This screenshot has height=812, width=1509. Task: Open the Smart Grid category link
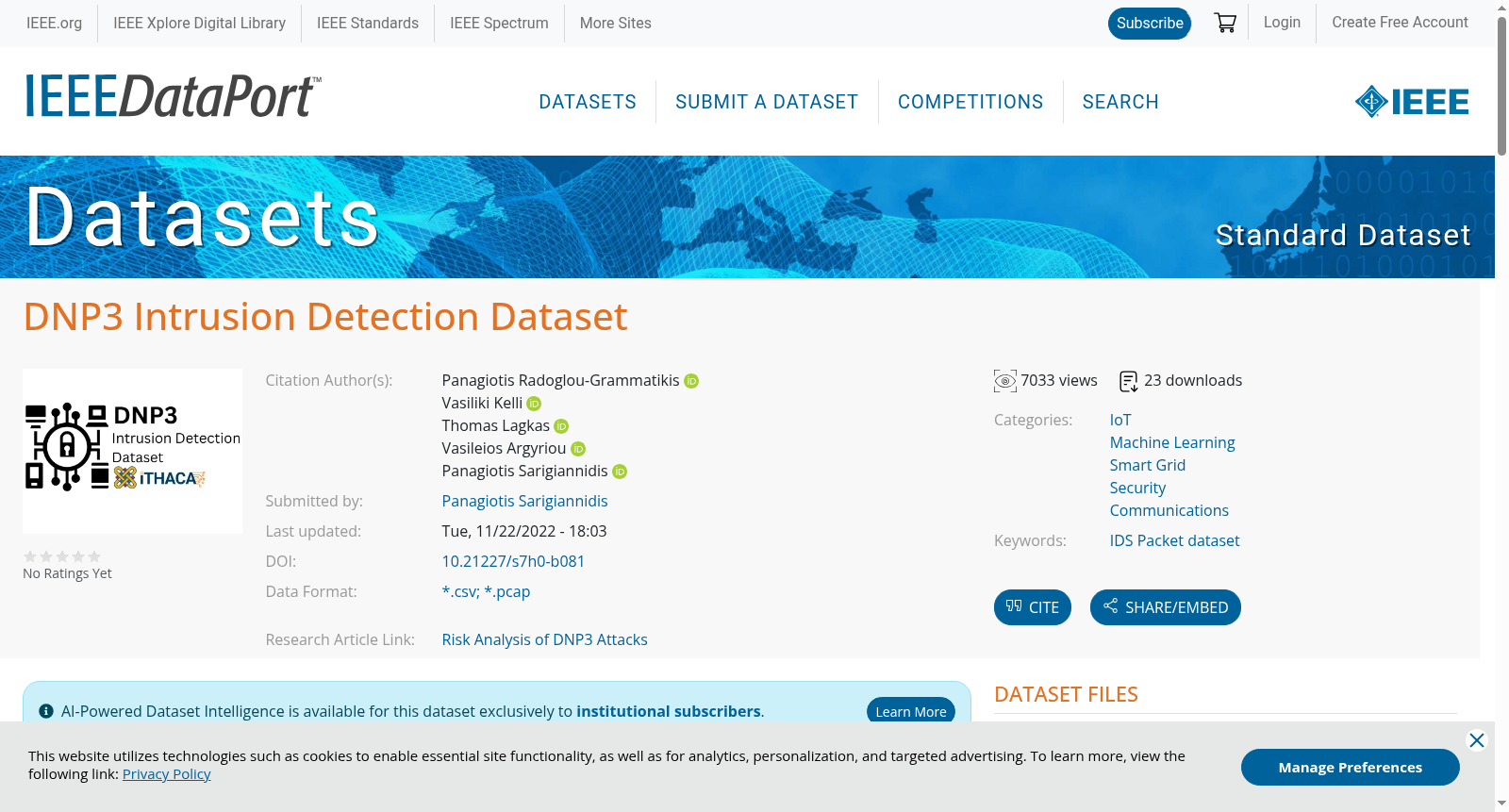(1148, 466)
